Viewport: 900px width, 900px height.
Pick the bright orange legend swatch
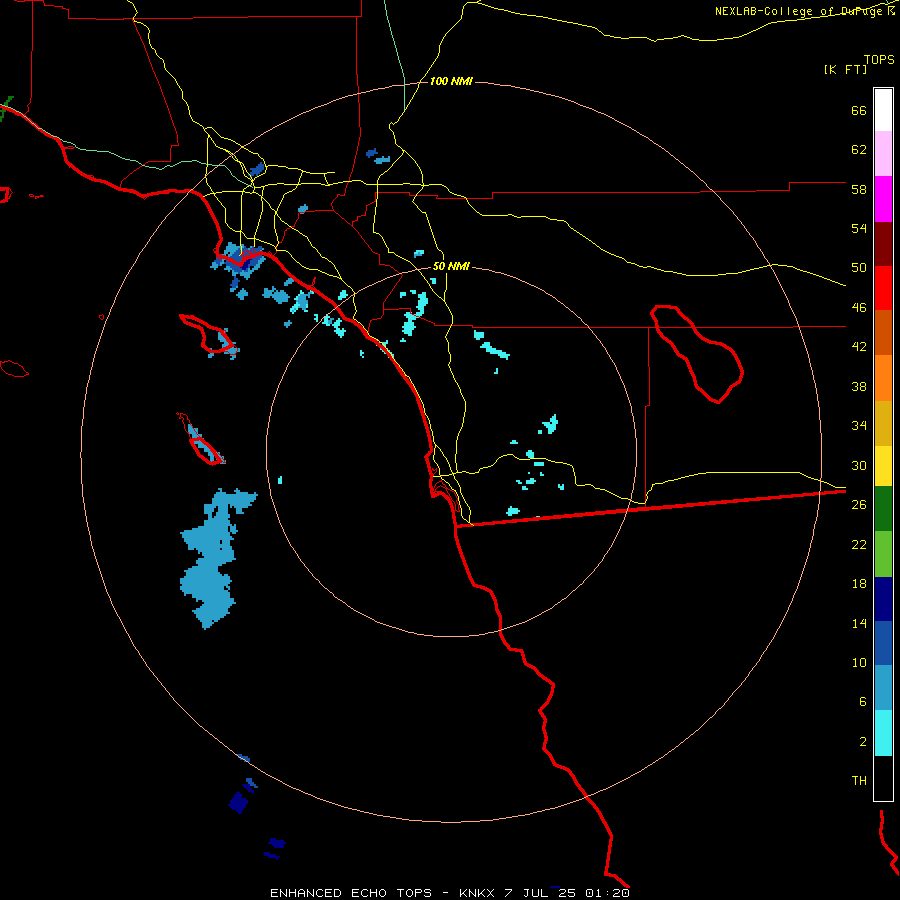click(883, 378)
